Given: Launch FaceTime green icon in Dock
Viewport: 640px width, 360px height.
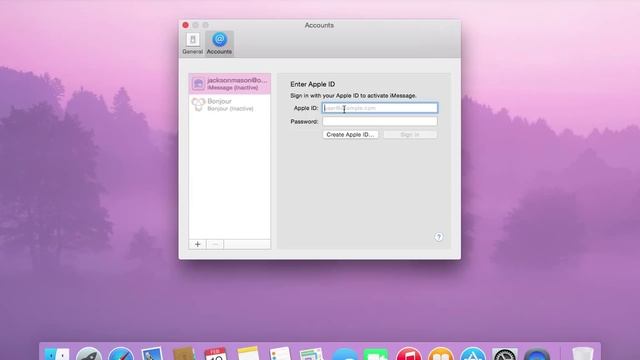Looking at the screenshot, I should [x=376, y=355].
